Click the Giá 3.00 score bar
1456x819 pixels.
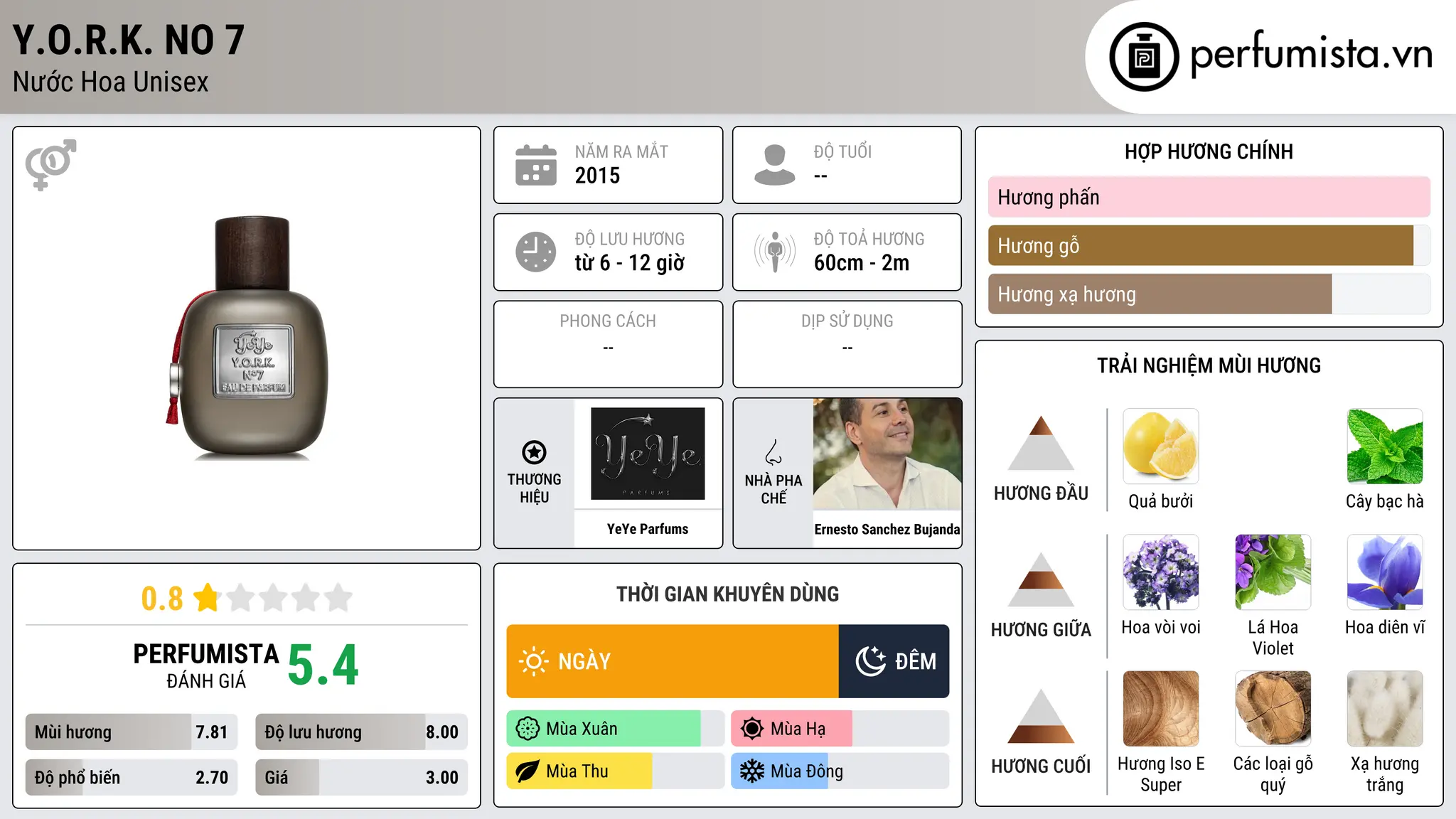coord(362,778)
